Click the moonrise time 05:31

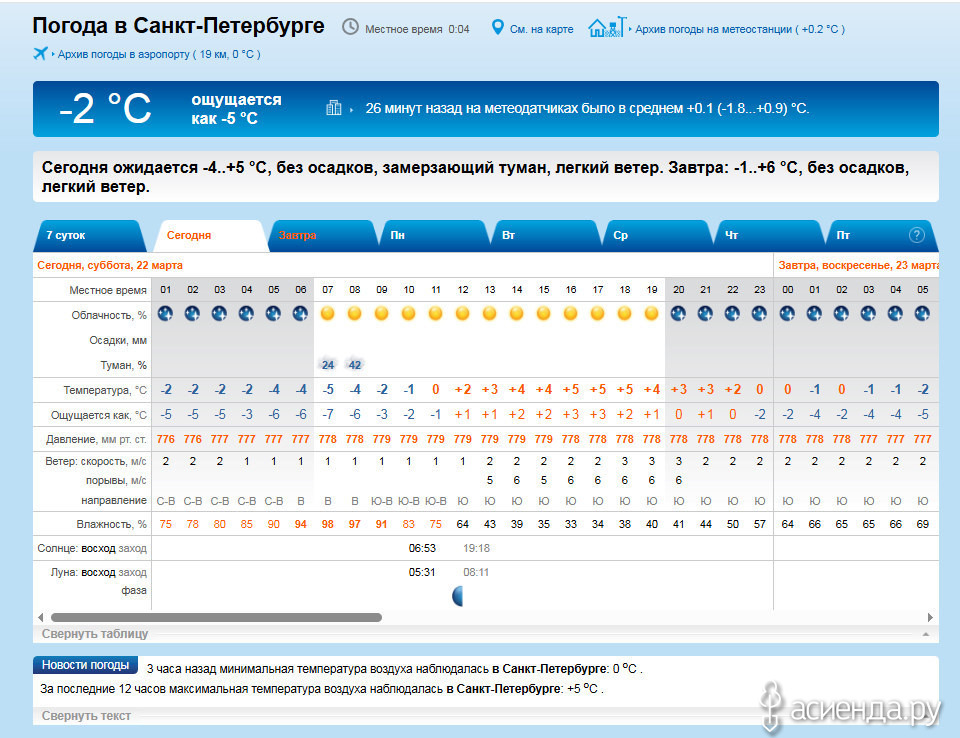coord(422,572)
